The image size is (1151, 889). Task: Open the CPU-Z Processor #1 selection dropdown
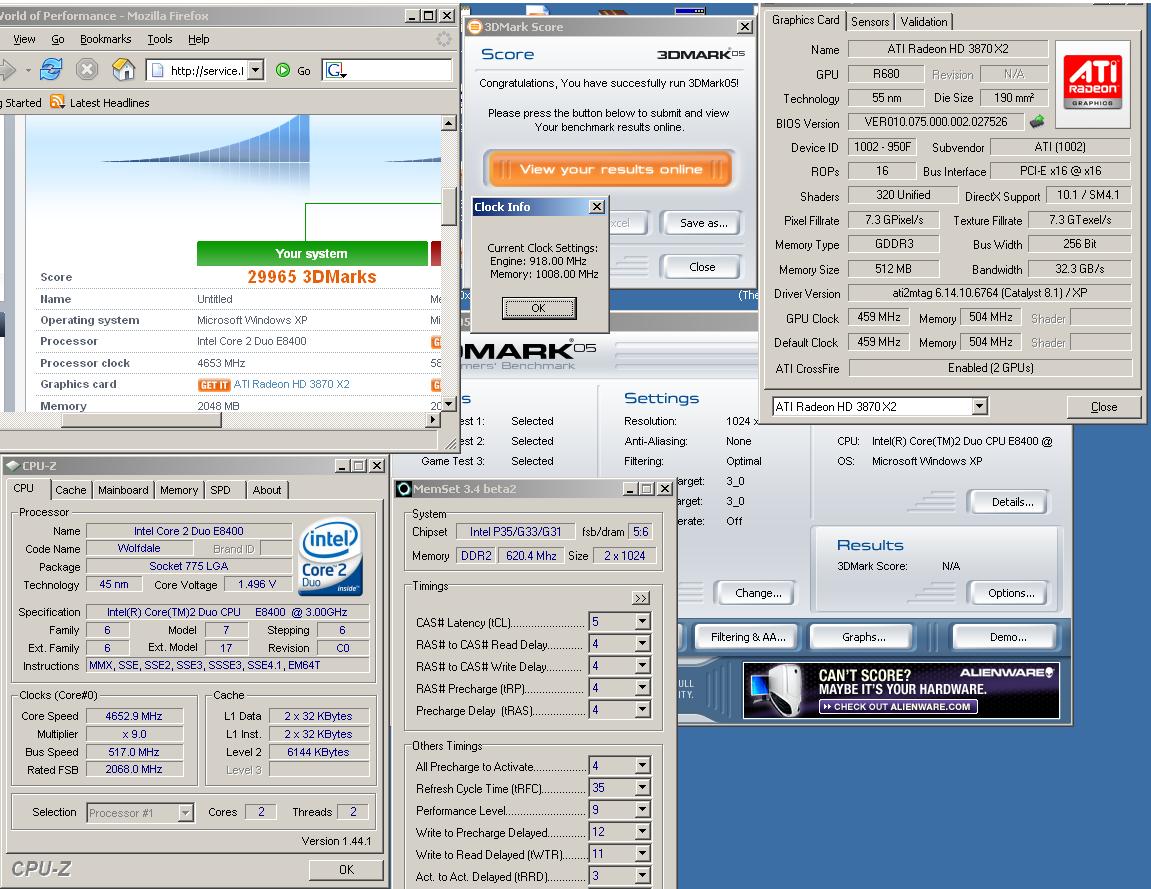pyautogui.click(x=186, y=813)
